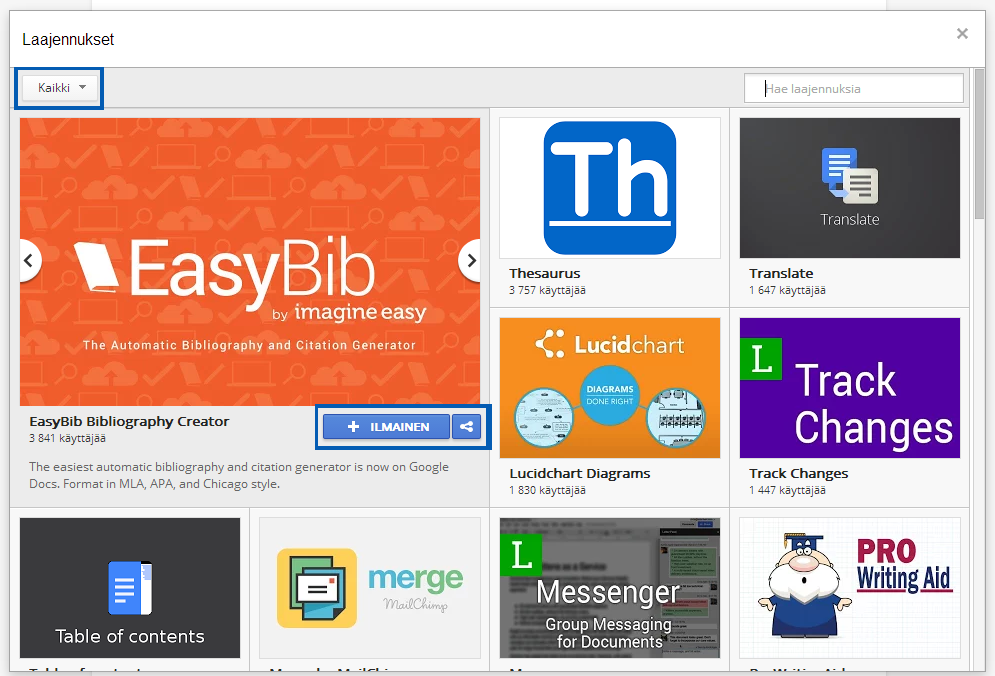
Task: Click the Hae laajennuksia search field
Action: [854, 88]
